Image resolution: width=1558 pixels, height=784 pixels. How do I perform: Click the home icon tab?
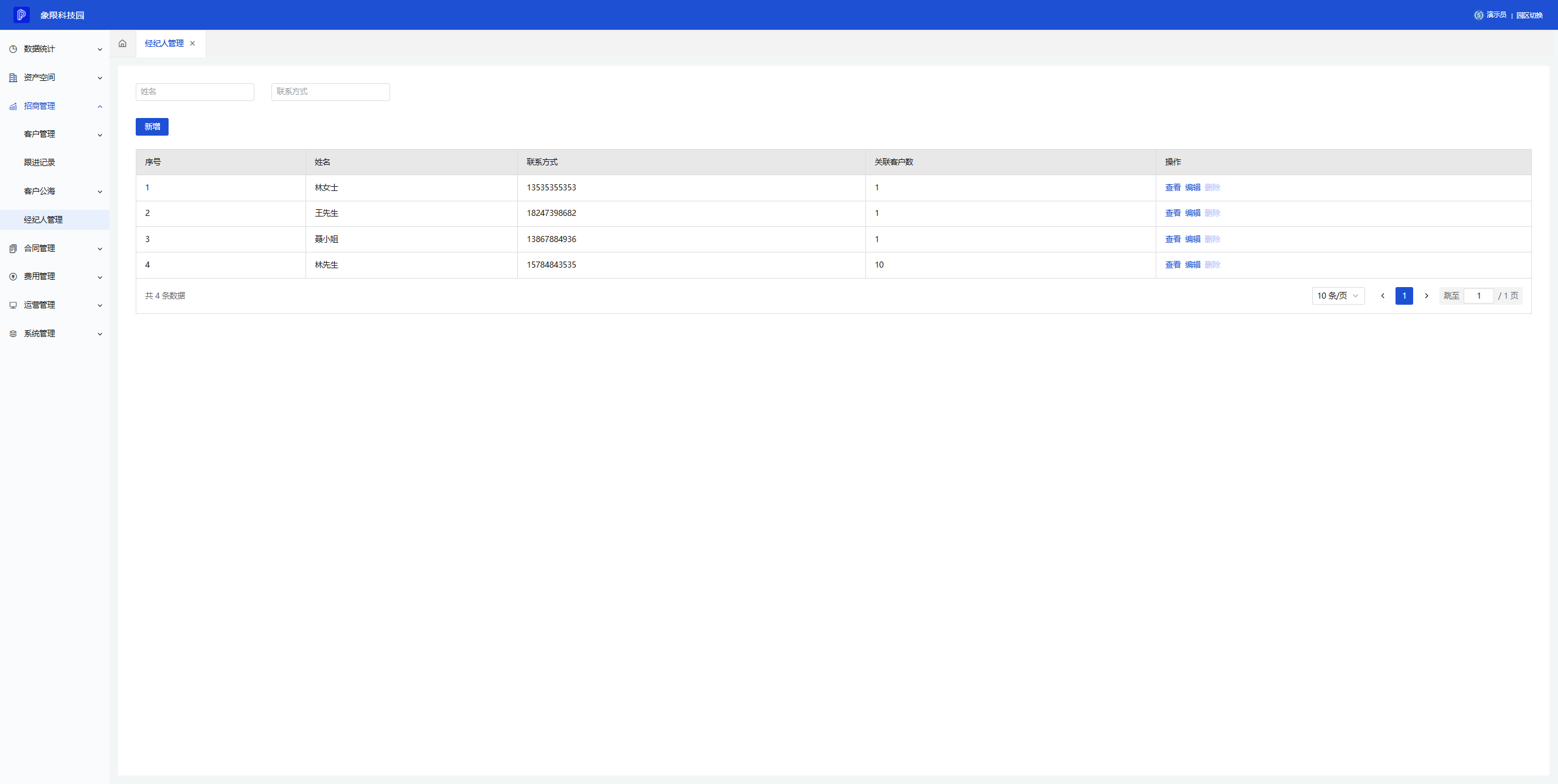[122, 43]
